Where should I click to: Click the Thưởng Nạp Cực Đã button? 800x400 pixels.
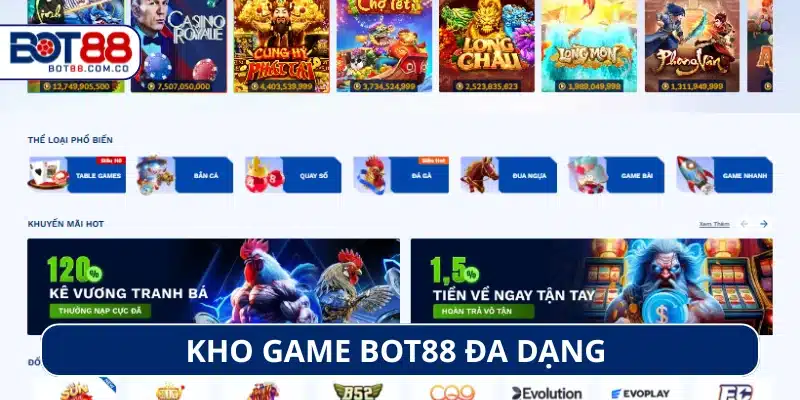100,311
